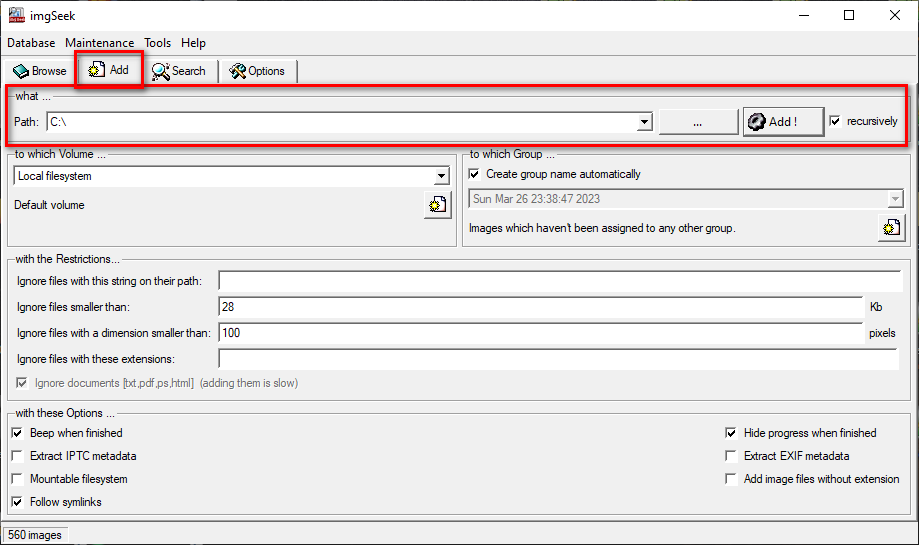Expand the group name date dropdown
919x545 pixels.
[895, 199]
